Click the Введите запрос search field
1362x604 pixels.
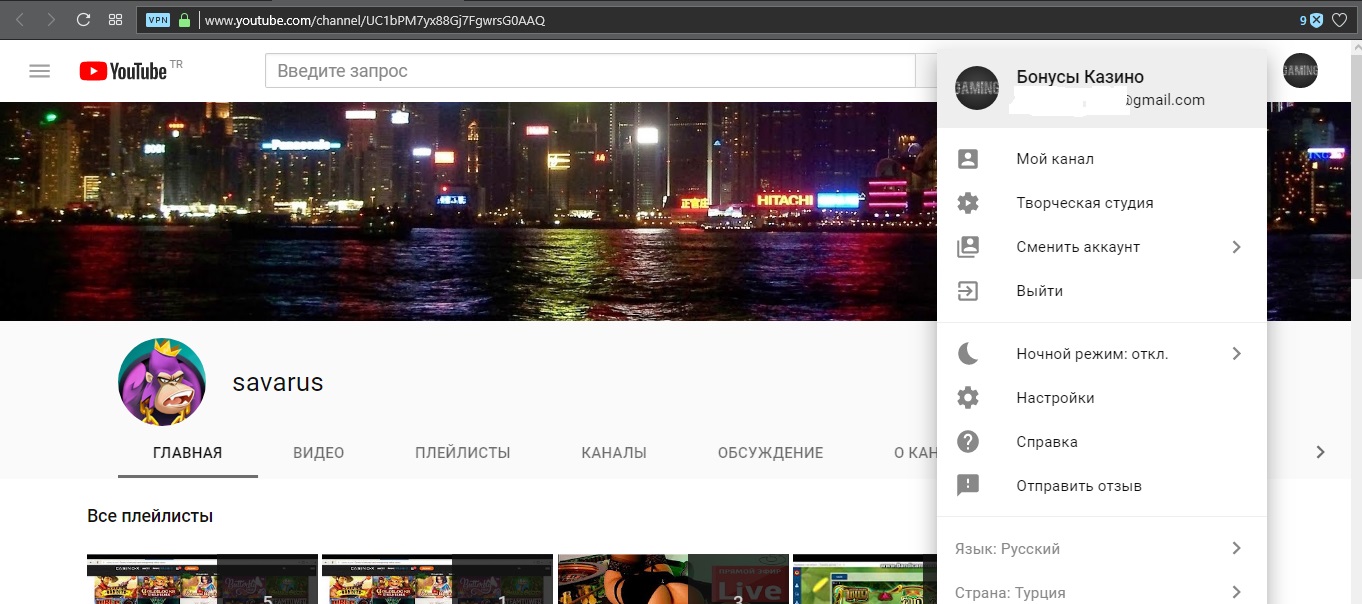589,71
